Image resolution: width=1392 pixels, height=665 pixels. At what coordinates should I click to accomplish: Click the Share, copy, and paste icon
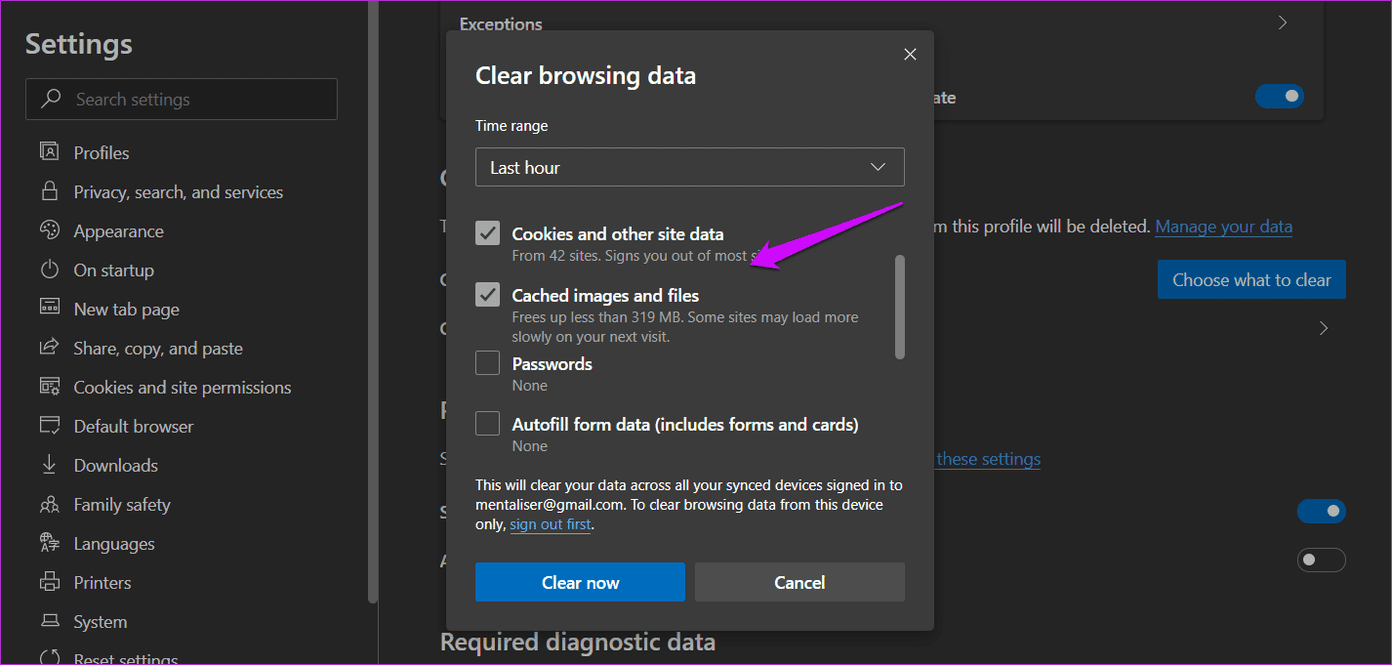(49, 347)
